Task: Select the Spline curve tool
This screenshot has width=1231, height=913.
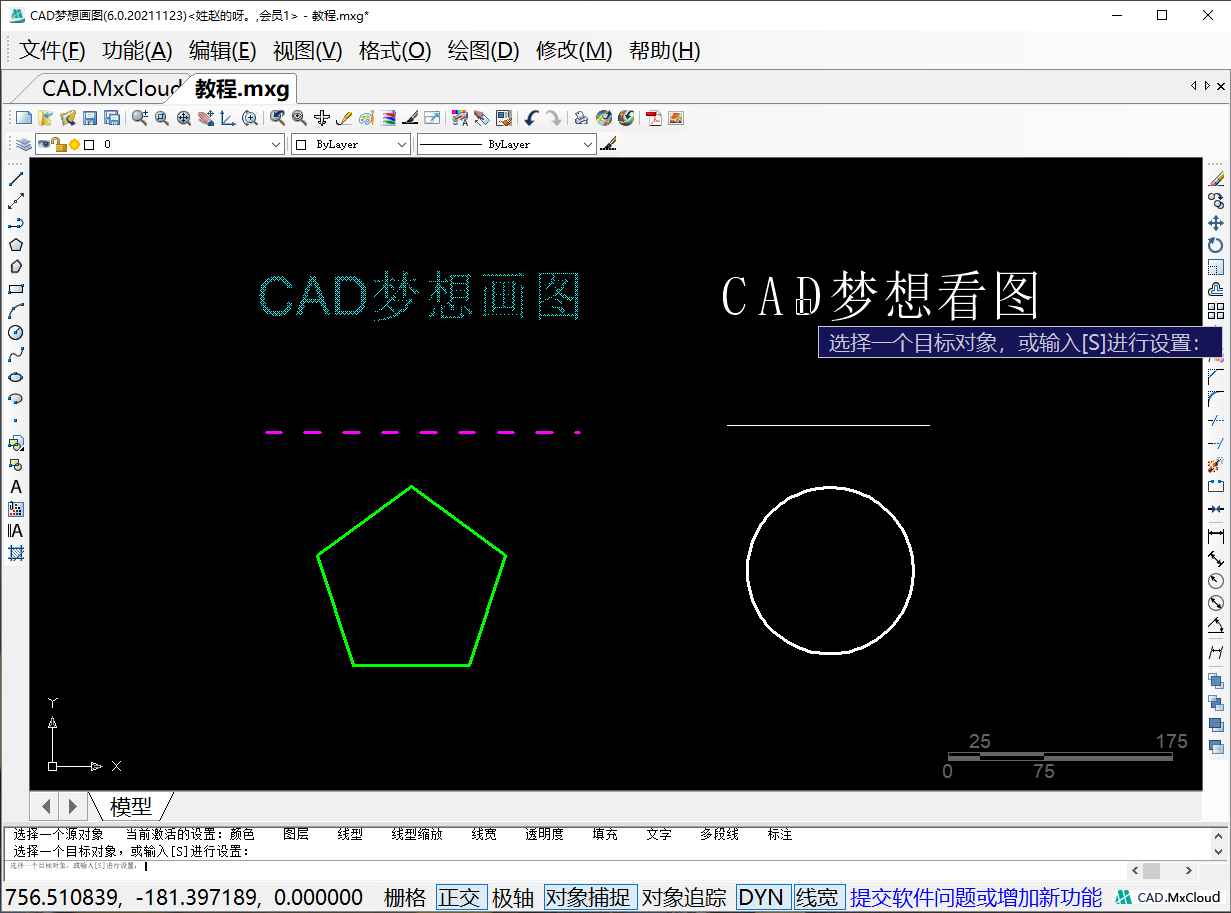Action: (x=16, y=355)
